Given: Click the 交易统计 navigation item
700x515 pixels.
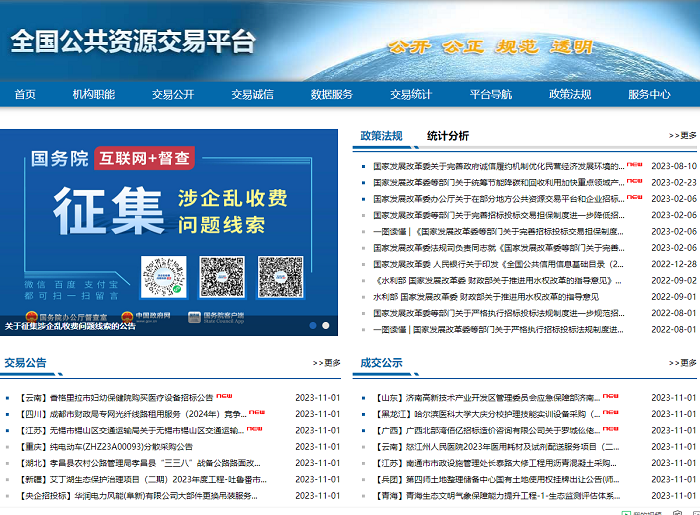Looking at the screenshot, I should pyautogui.click(x=411, y=94).
